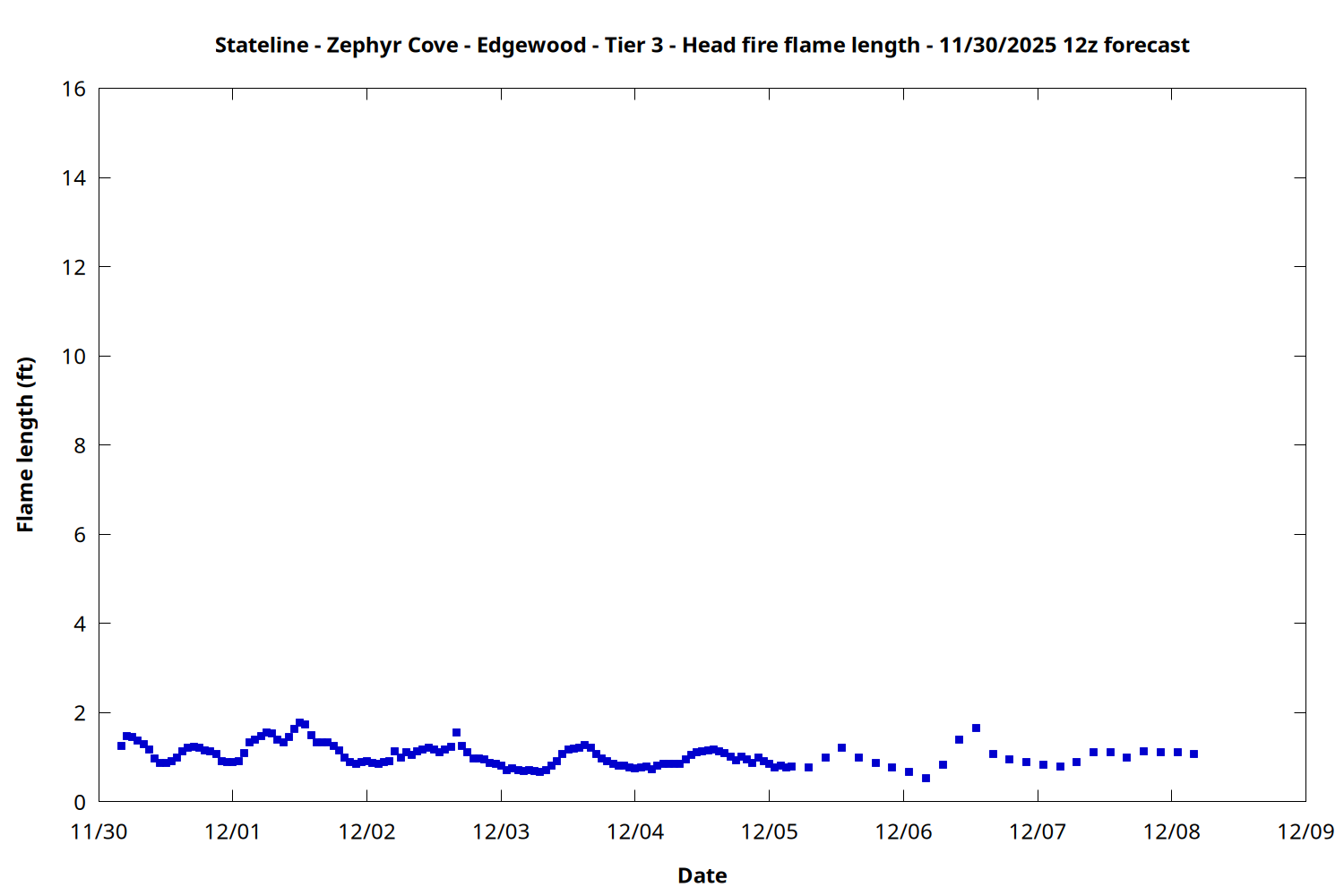This screenshot has width=1344, height=896.
Task: Select the 12/05 date tick label
Action: point(769,831)
